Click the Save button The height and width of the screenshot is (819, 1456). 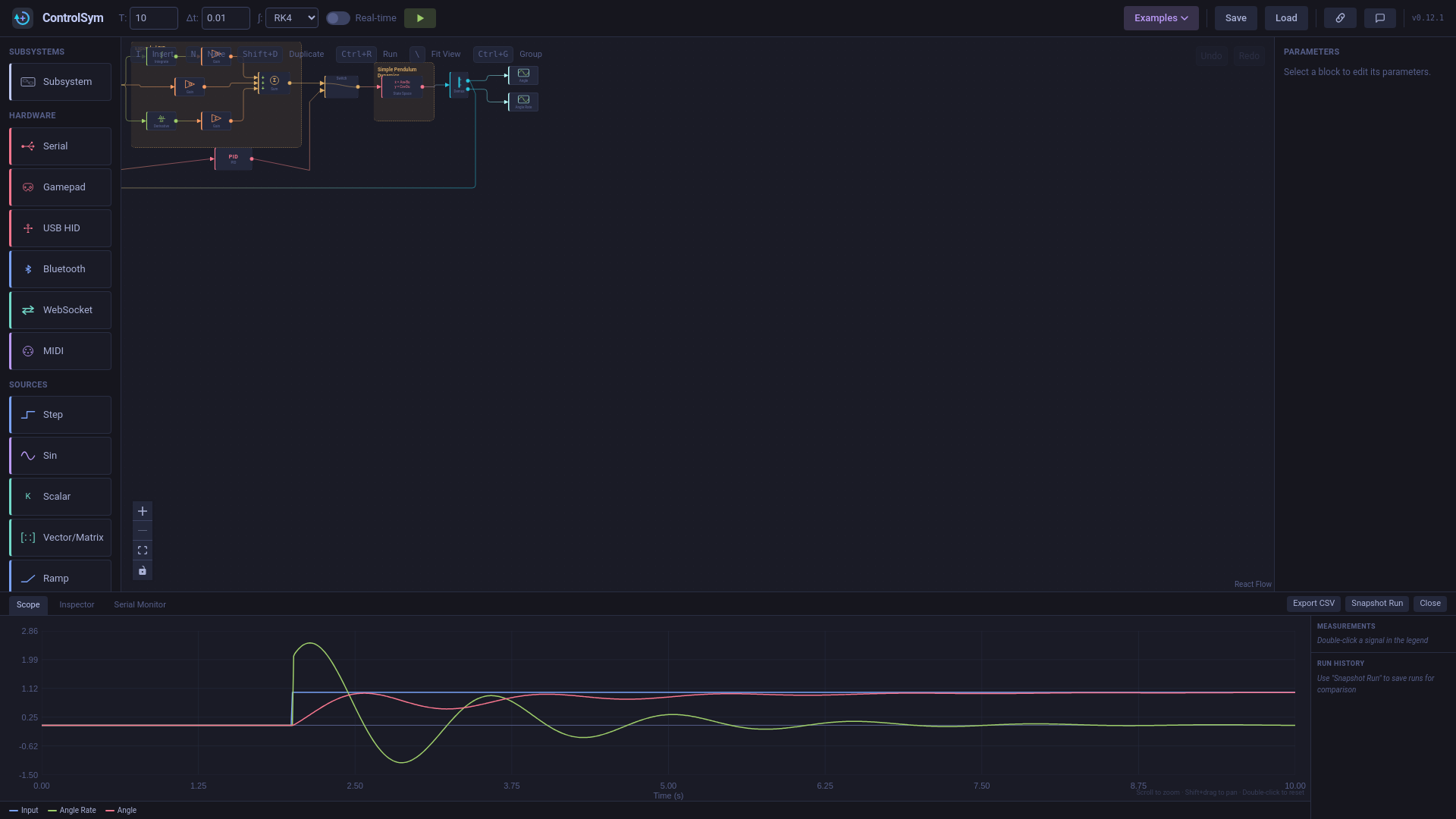(x=1235, y=18)
